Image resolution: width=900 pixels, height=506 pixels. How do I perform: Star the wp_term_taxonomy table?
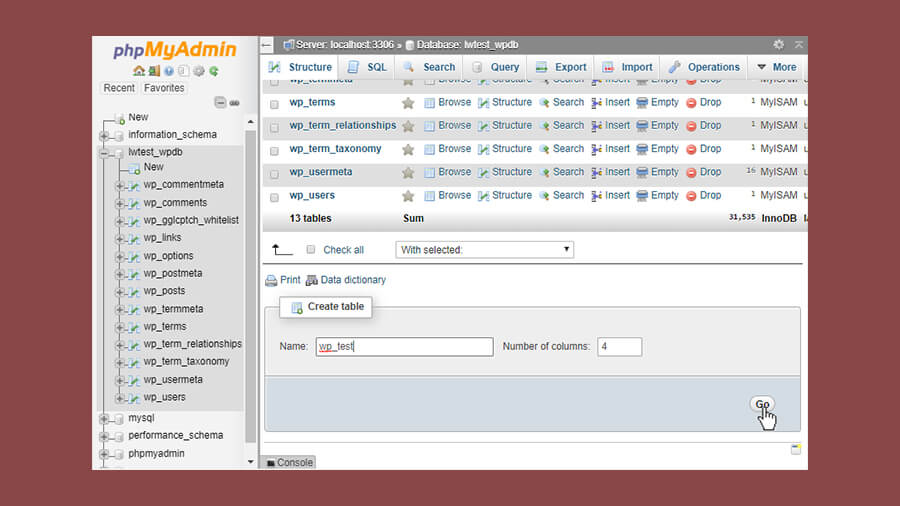408,149
